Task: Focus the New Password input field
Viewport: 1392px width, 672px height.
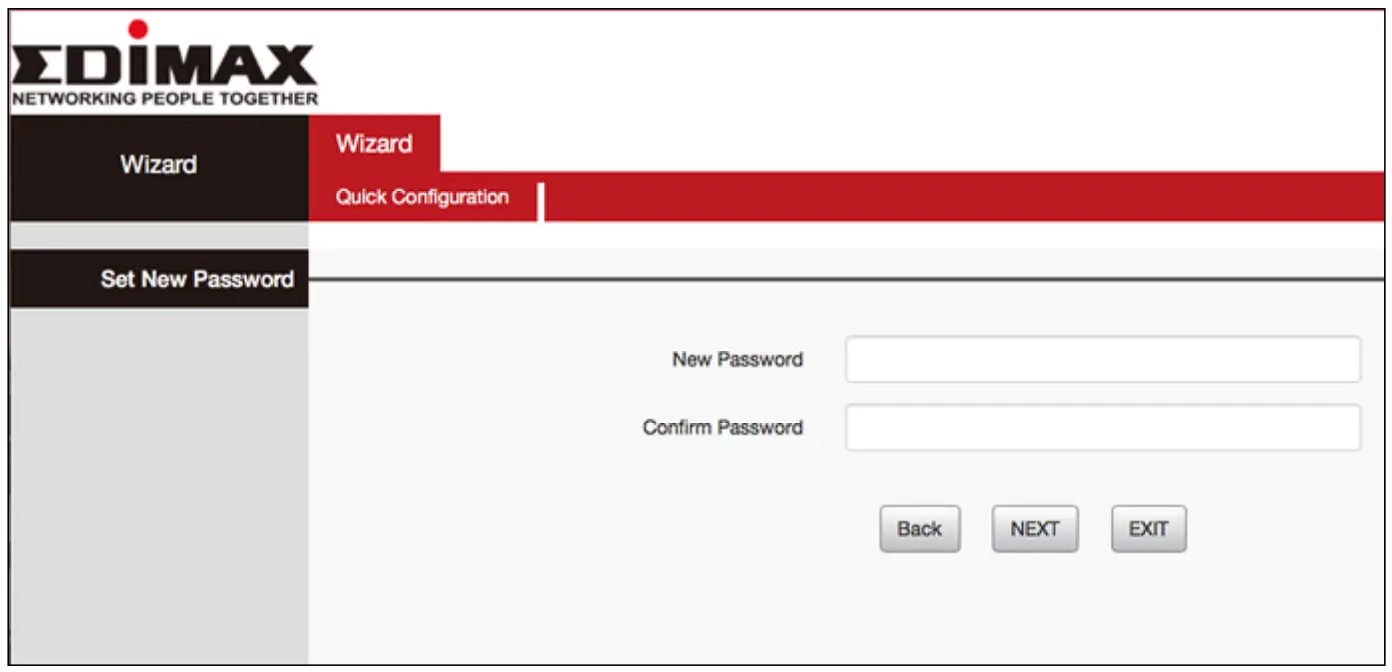Action: (1102, 360)
